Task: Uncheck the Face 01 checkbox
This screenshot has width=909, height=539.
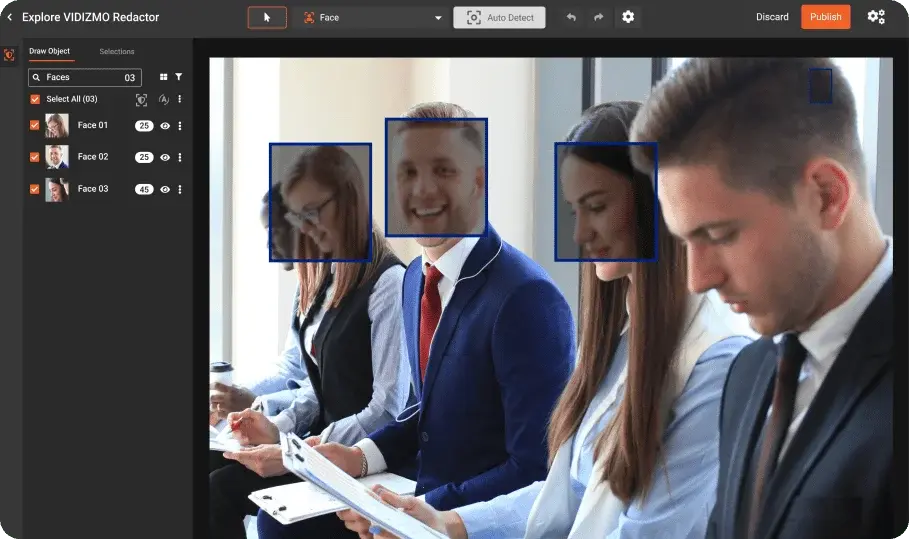Action: click(35, 126)
